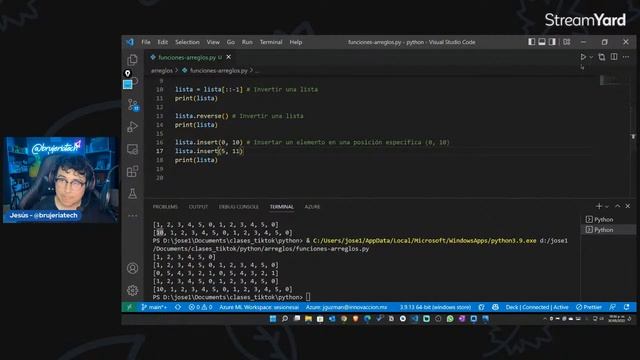Image resolution: width=640 pixels, height=360 pixels.
Task: Switch to DEBUG CONSOLE panel tab
Action: coord(239,207)
